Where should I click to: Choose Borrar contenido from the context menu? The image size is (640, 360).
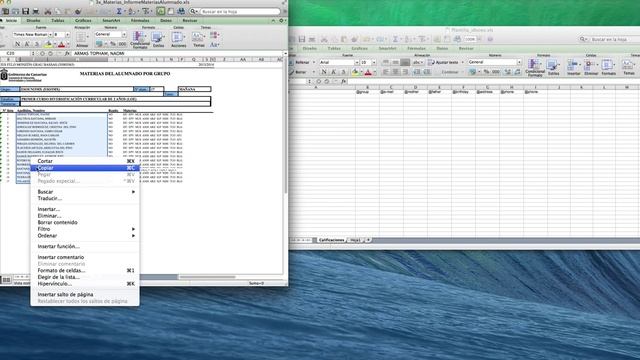tap(85, 222)
